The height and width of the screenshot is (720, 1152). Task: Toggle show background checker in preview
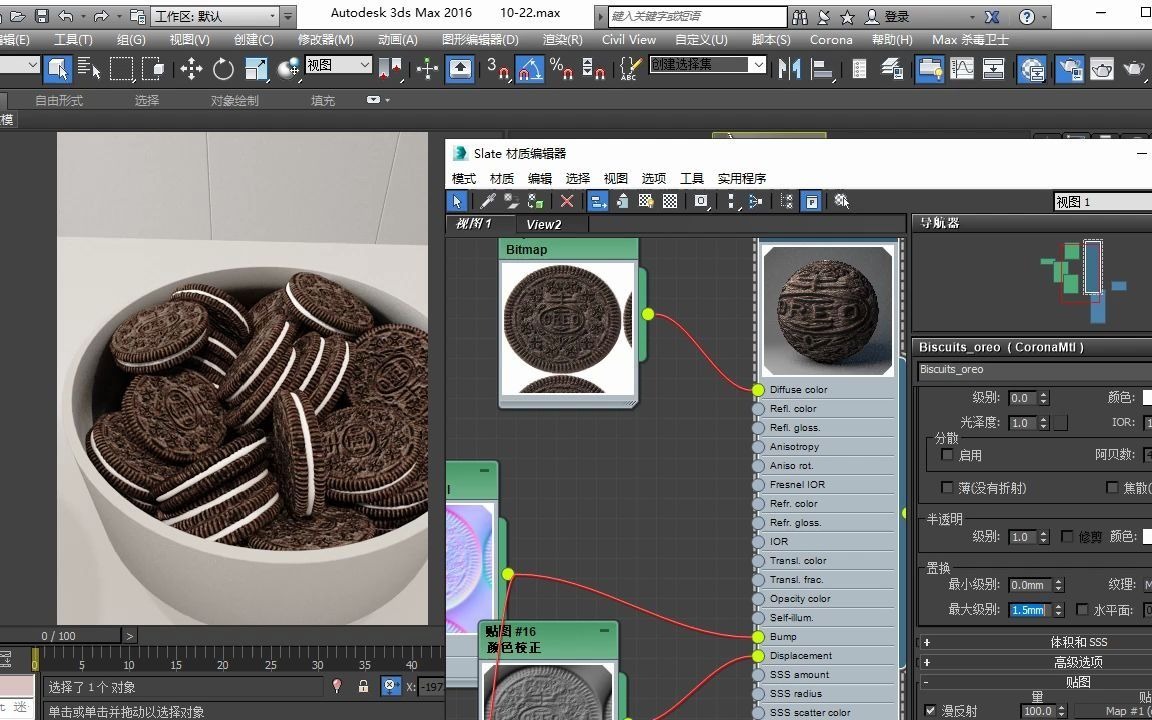[670, 201]
